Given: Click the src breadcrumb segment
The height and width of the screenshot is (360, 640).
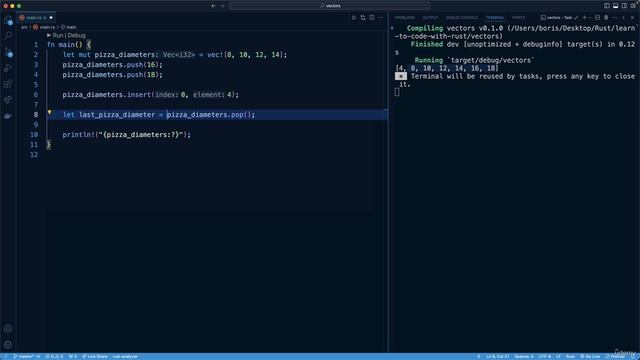Looking at the screenshot, I should tap(24, 27).
